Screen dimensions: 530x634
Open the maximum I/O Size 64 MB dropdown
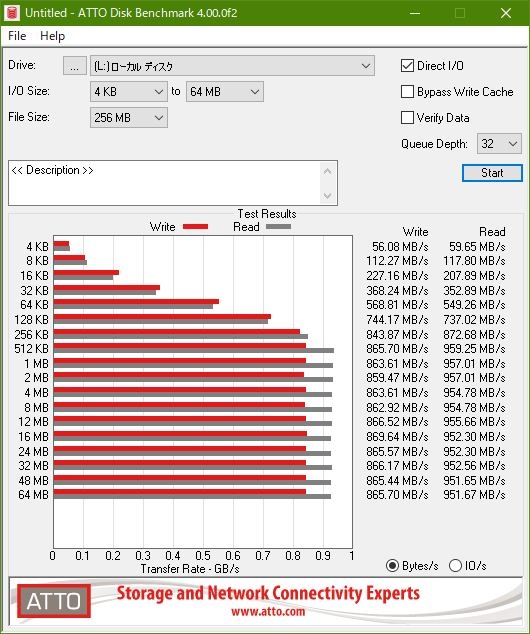pyautogui.click(x=224, y=92)
